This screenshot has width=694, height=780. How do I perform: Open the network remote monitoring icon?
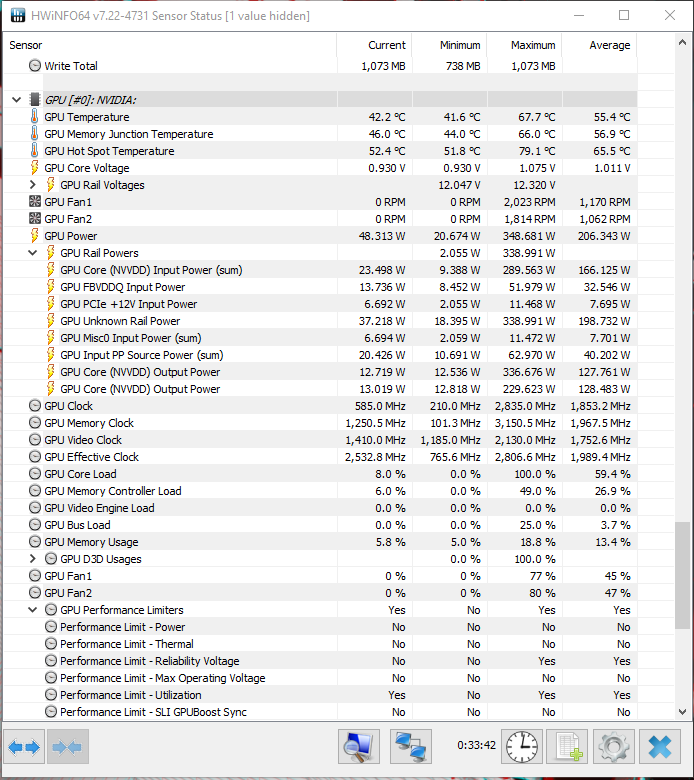pyautogui.click(x=411, y=747)
